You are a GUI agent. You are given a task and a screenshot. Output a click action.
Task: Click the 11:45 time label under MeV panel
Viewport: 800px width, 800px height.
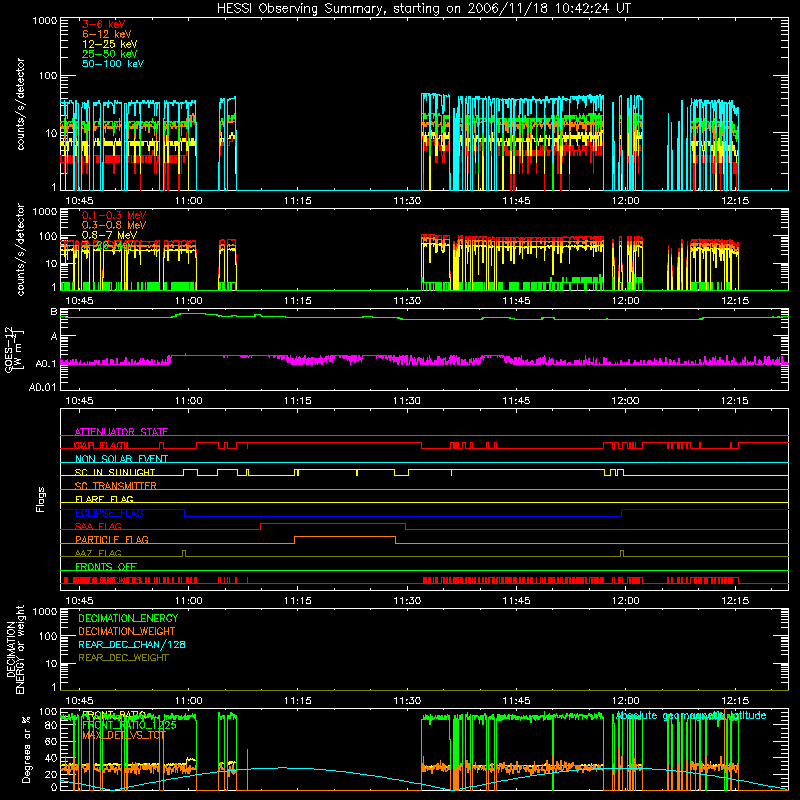pos(516,301)
